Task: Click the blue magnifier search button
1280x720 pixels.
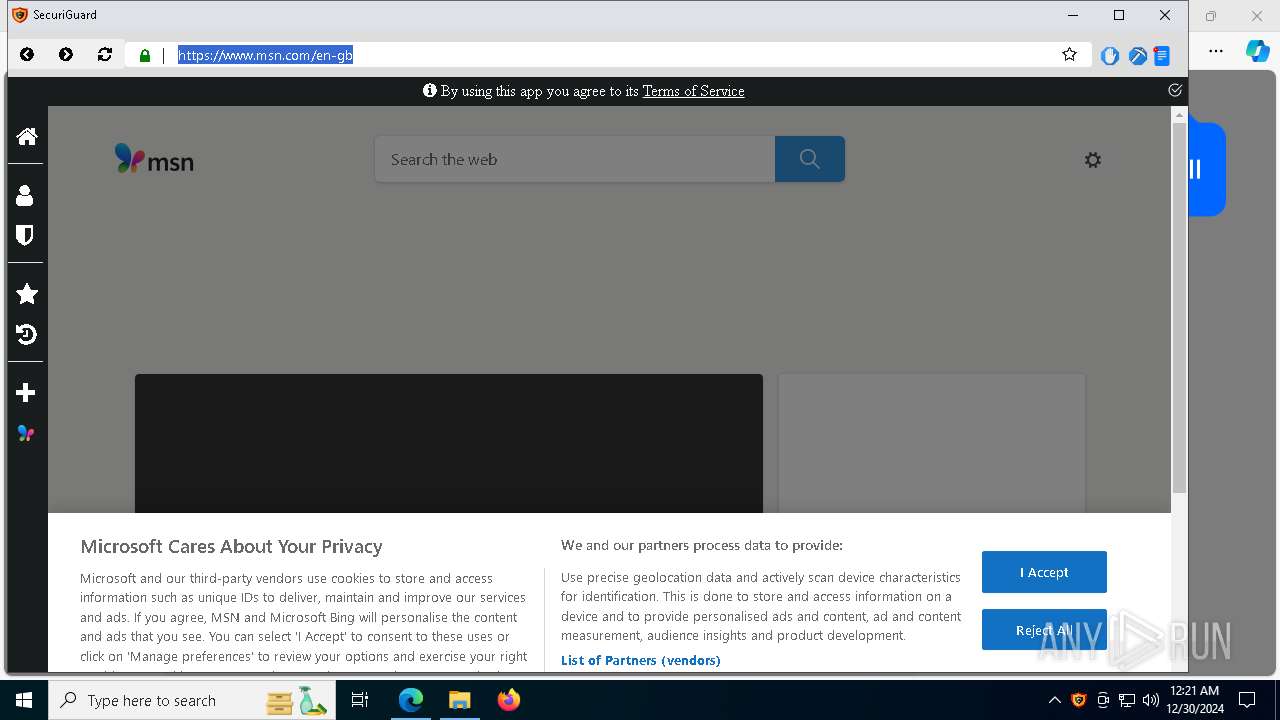Action: [x=810, y=159]
